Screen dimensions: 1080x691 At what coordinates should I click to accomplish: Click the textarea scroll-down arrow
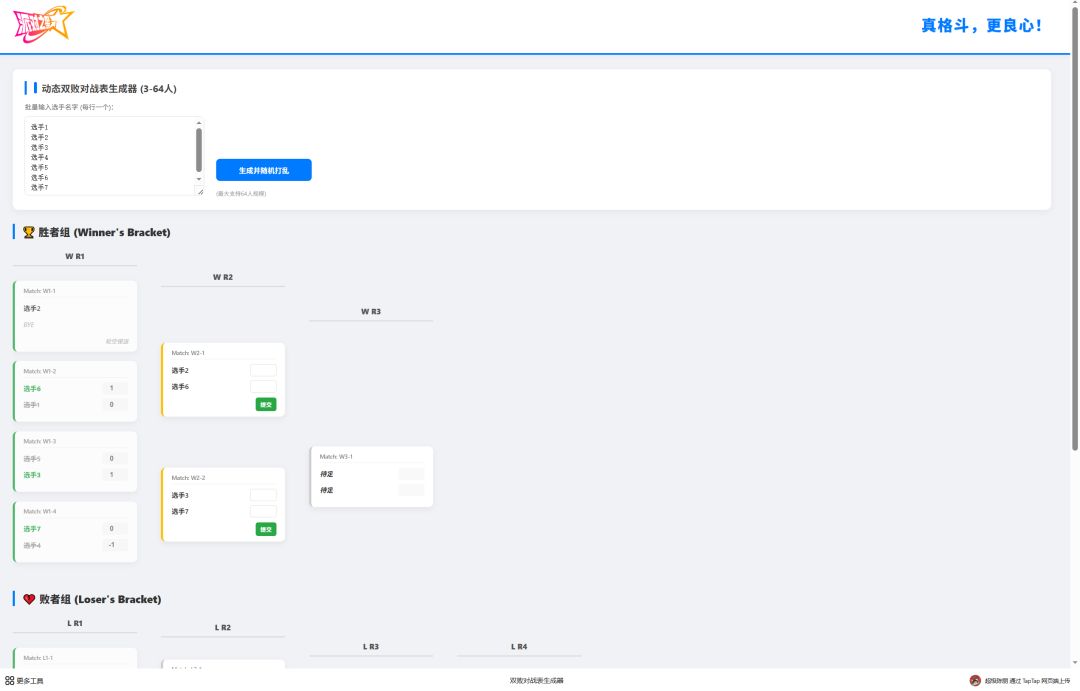click(199, 179)
